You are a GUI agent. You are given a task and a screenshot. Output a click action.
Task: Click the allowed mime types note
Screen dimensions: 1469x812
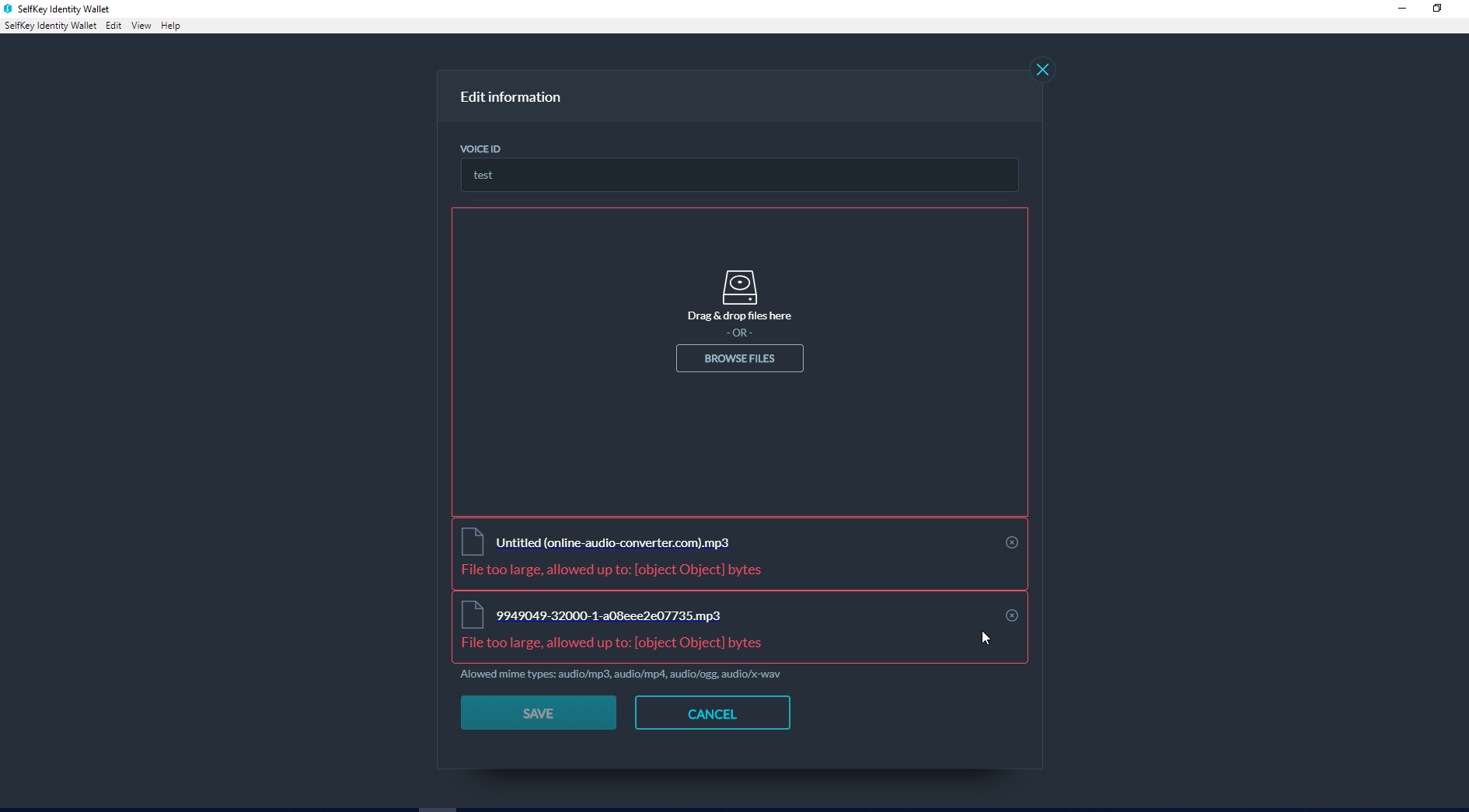[x=620, y=674]
